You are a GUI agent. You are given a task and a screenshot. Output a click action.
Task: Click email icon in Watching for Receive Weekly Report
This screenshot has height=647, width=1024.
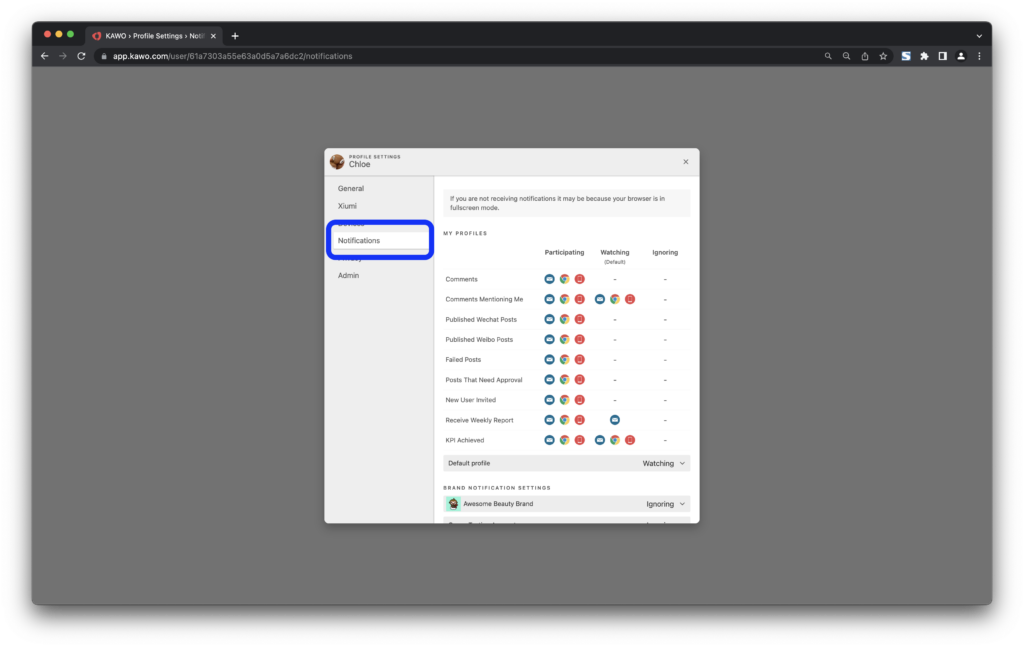pos(614,420)
